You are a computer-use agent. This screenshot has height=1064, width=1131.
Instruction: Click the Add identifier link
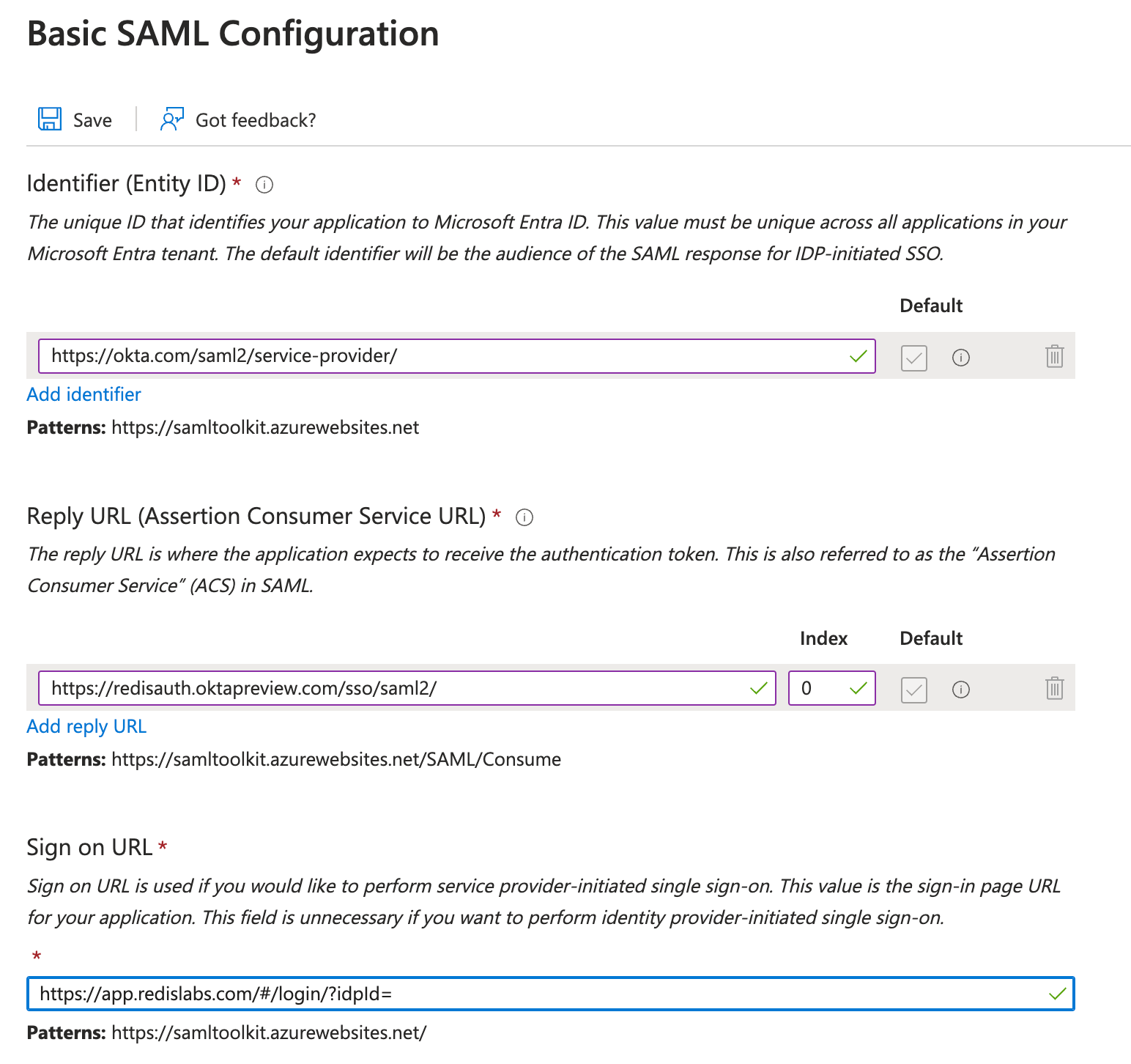click(84, 394)
